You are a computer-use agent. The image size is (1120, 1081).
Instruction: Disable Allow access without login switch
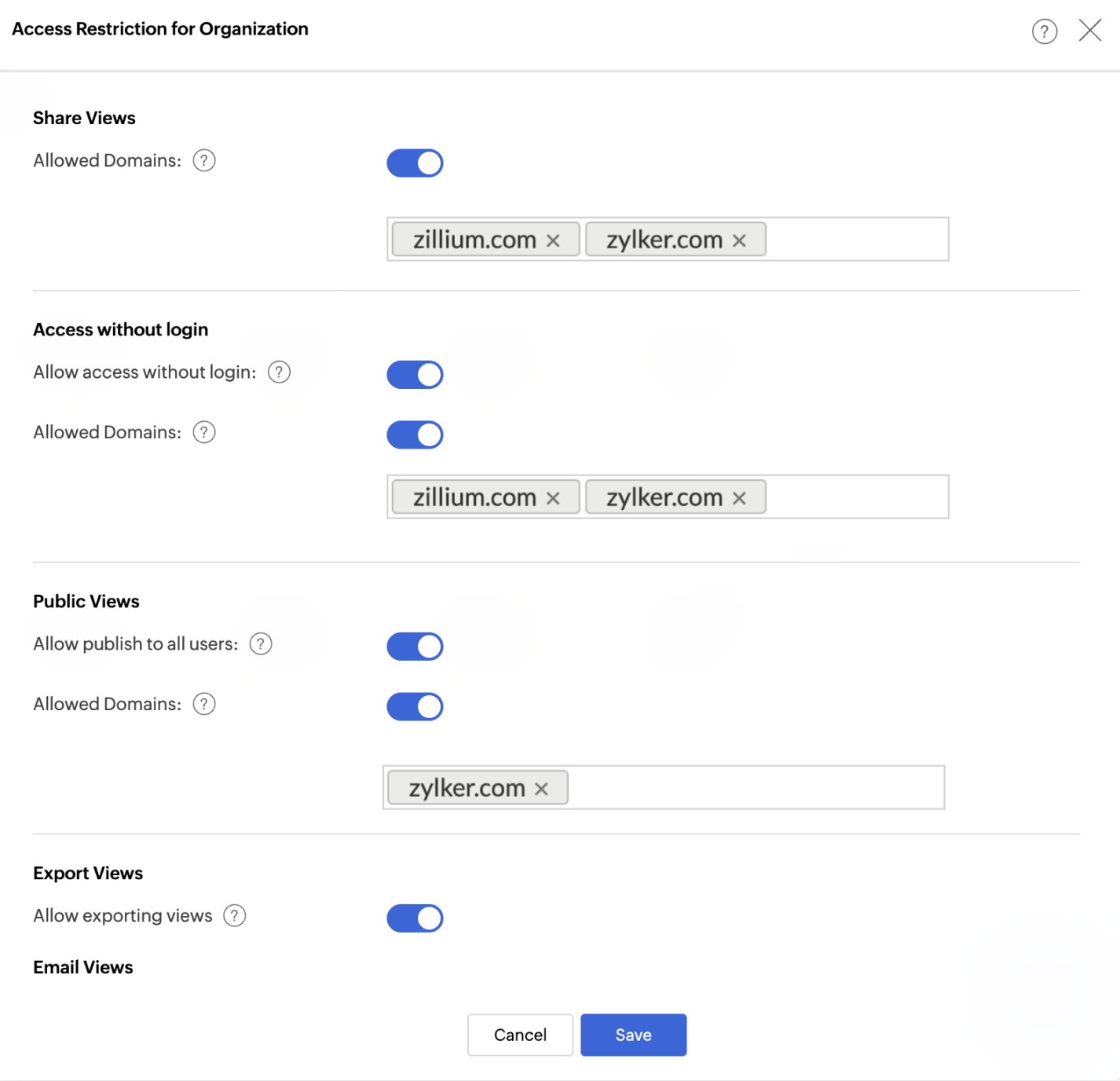click(415, 375)
